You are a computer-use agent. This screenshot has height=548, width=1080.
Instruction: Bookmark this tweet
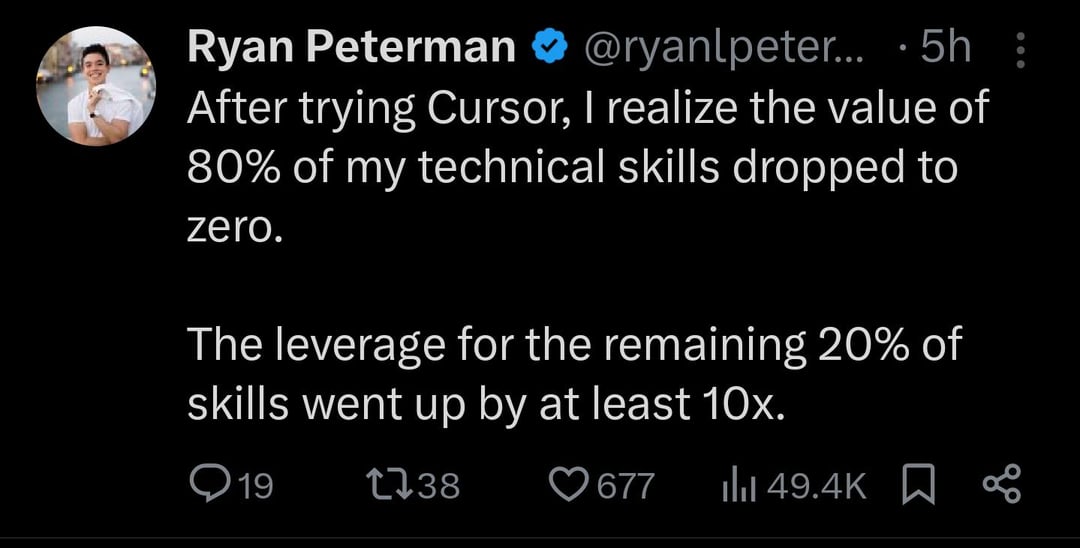(916, 486)
